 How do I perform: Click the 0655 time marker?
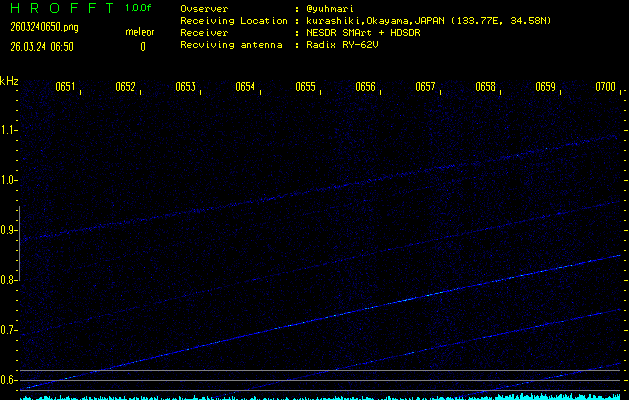[305, 87]
